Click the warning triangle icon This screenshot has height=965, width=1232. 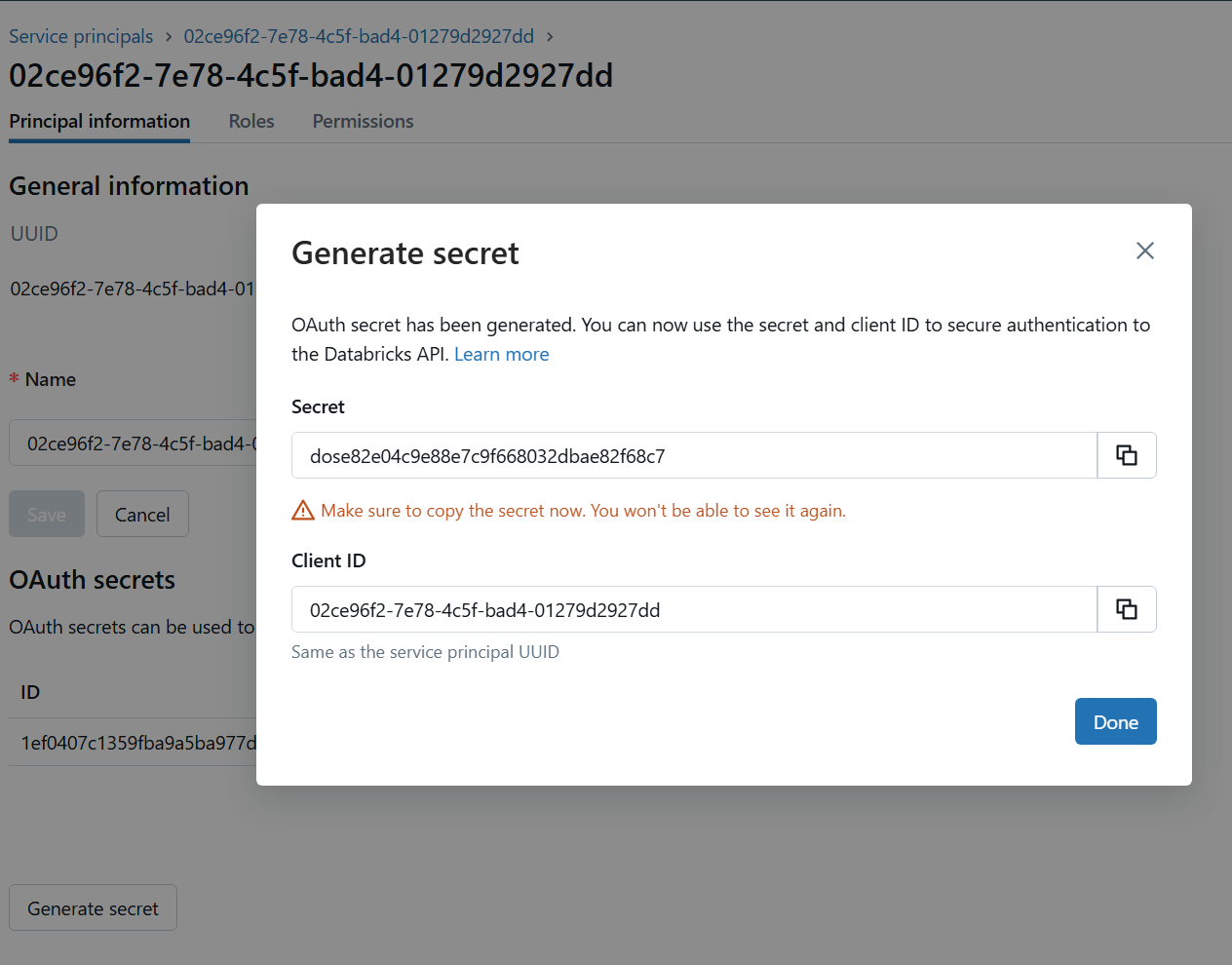(x=303, y=510)
